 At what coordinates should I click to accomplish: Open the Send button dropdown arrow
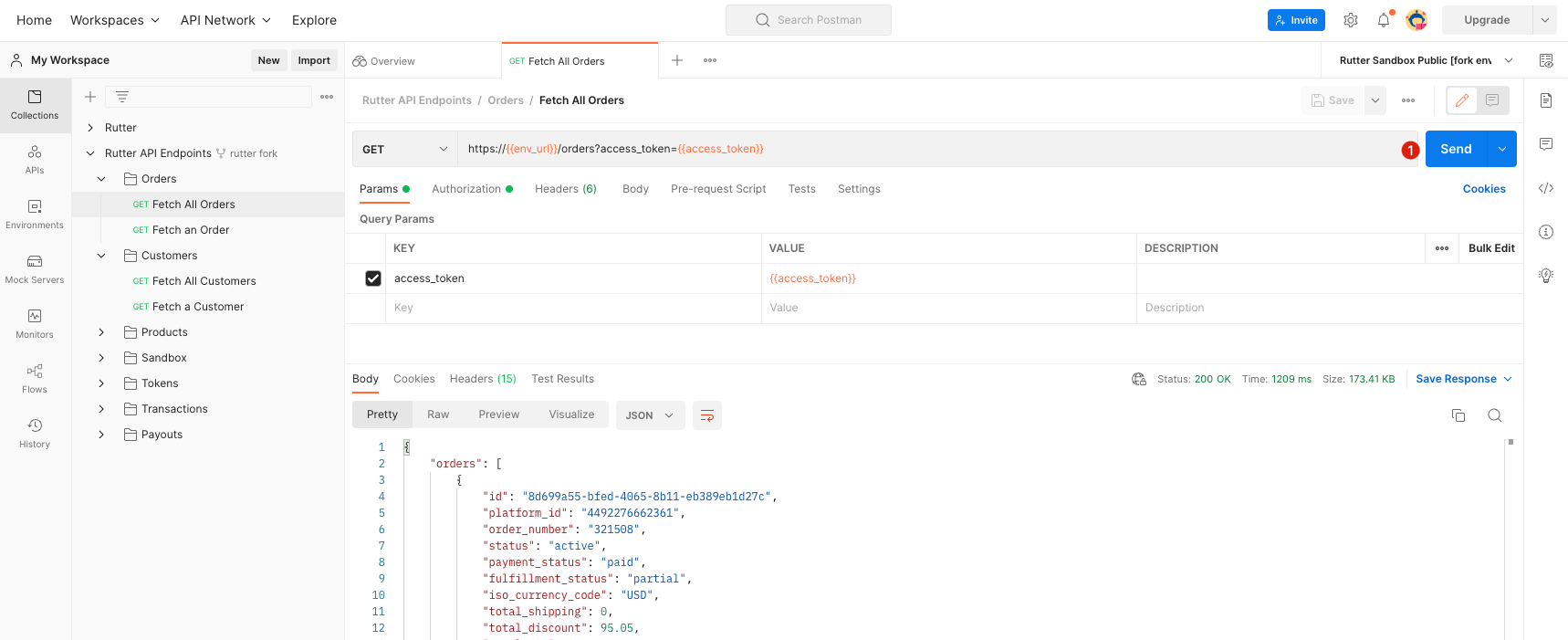coord(1502,149)
